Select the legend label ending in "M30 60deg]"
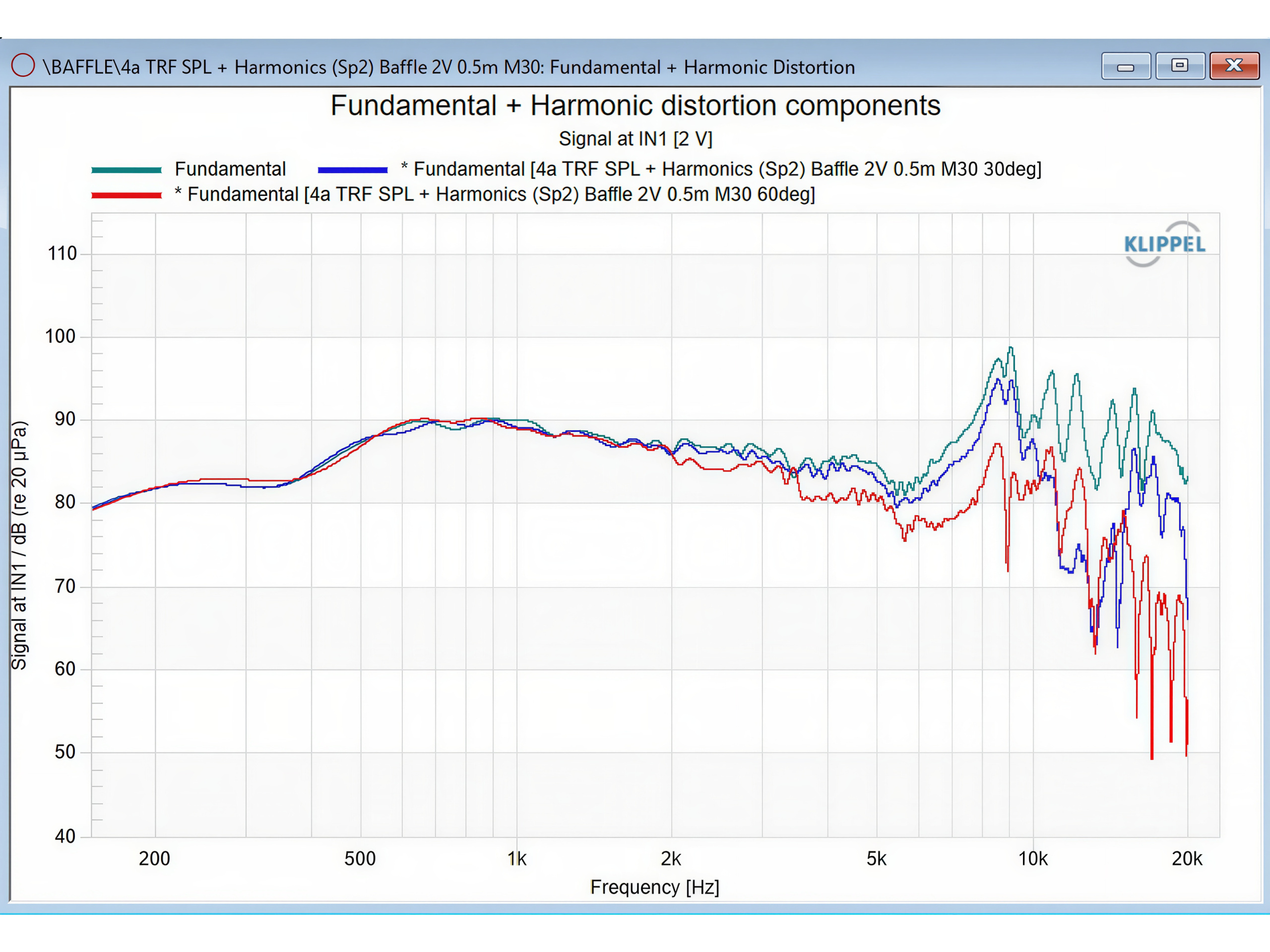1270x952 pixels. click(x=495, y=194)
